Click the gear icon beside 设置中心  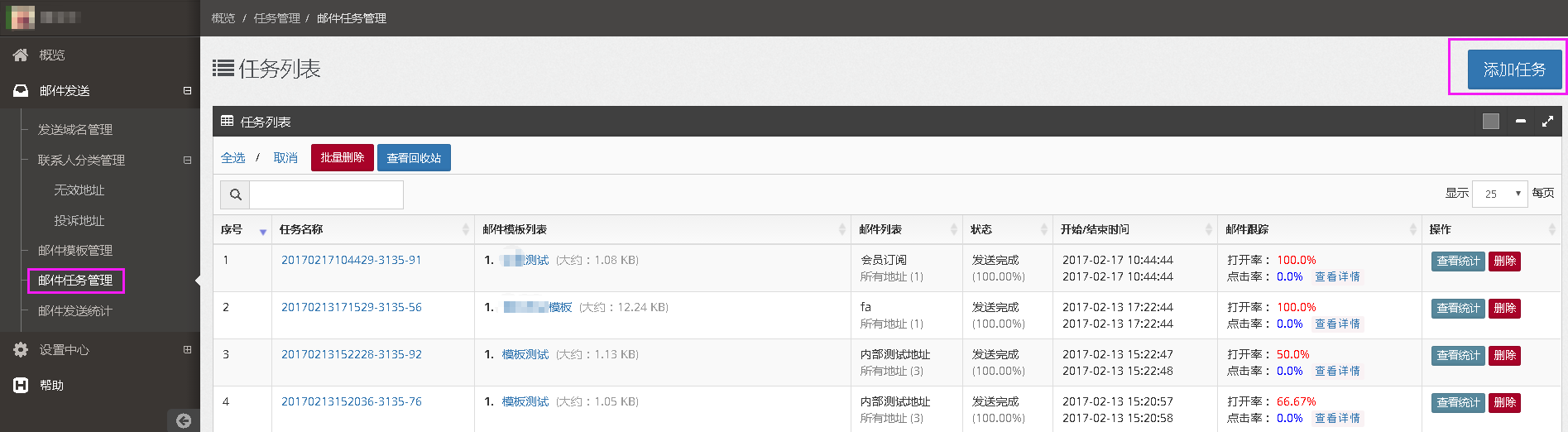point(21,349)
